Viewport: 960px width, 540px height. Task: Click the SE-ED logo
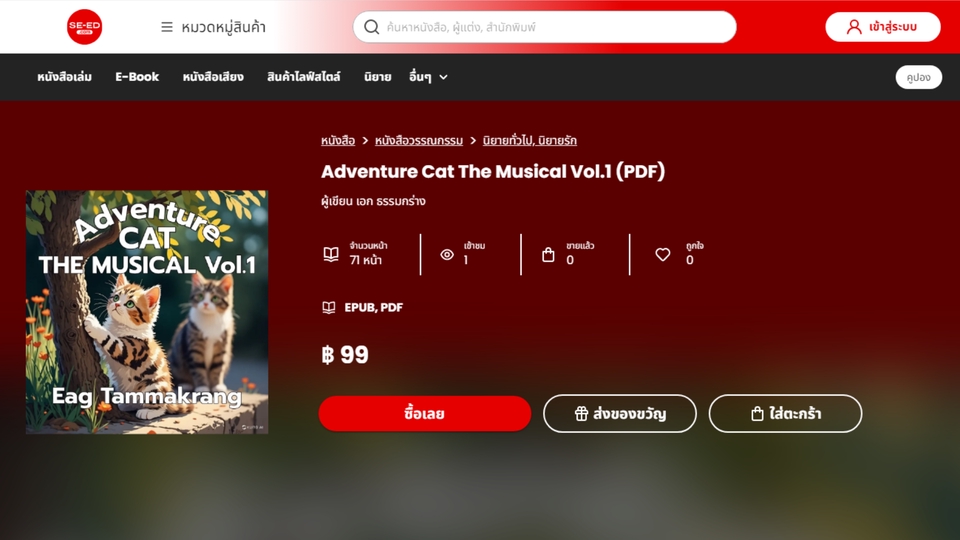point(84,27)
